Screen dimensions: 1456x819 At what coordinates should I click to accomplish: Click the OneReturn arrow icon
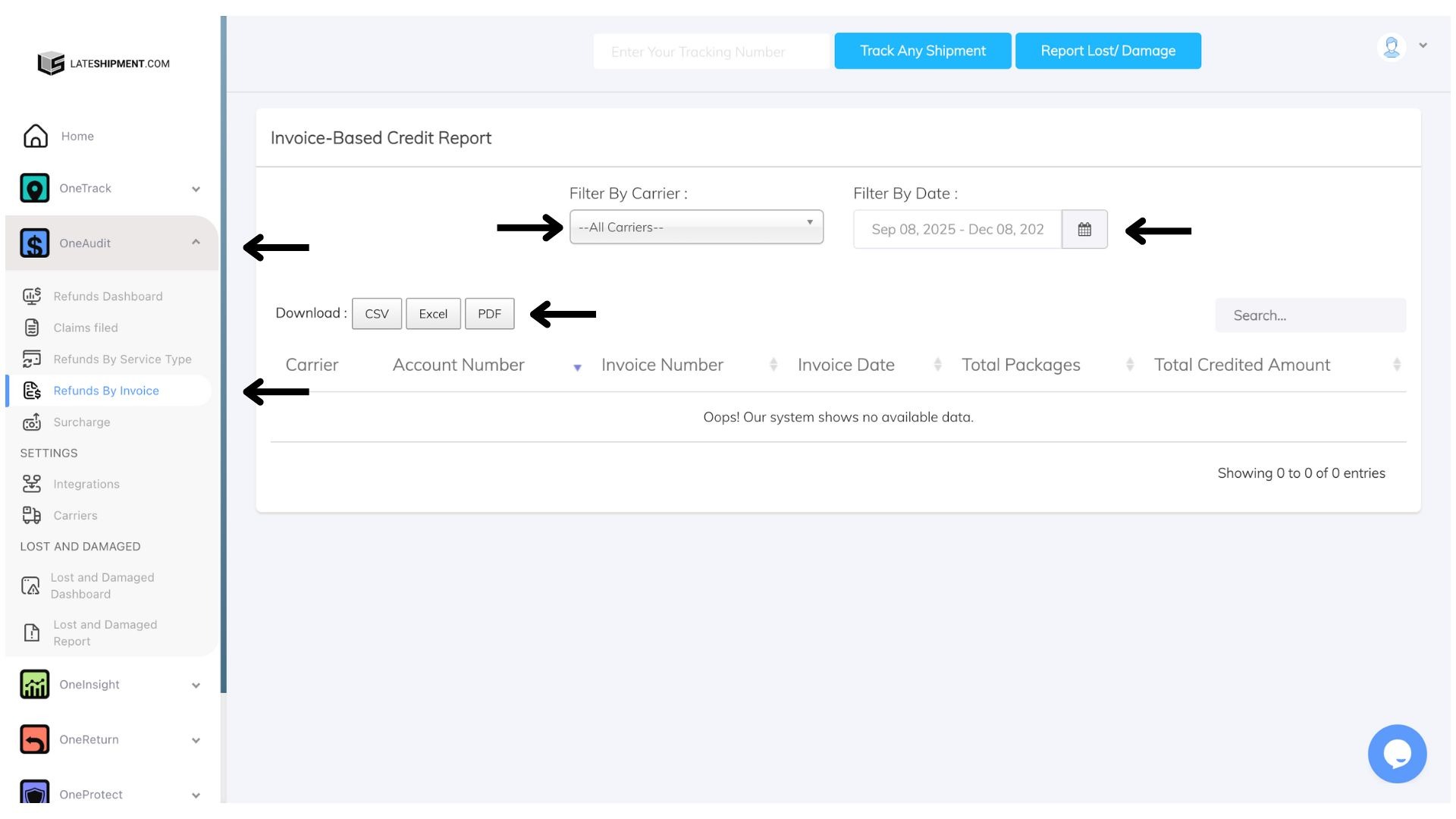(x=35, y=739)
